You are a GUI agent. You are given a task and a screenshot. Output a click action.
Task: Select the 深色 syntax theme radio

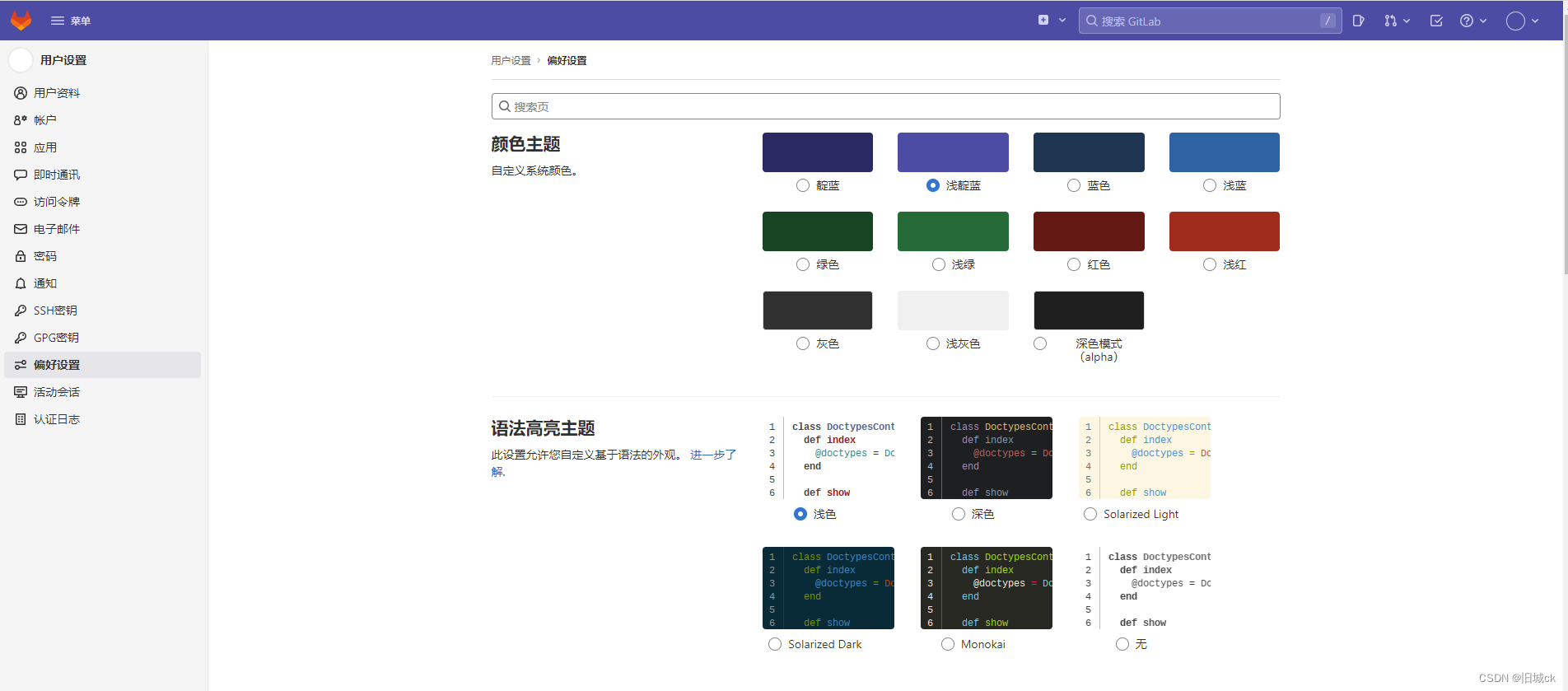tap(959, 514)
